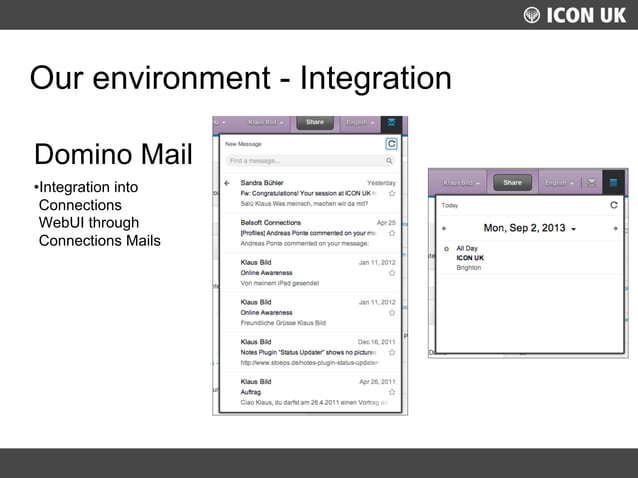The width and height of the screenshot is (638, 478).
Task: Open Online Awareness 'Von meinem iPad gesendet' message
Action: pyautogui.click(x=310, y=273)
